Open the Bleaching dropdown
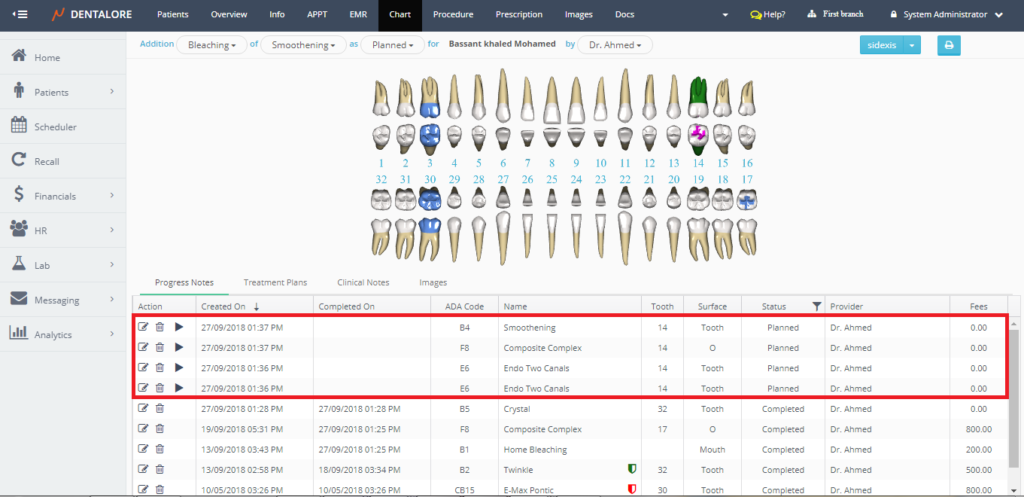The height and width of the screenshot is (497, 1024). pyautogui.click(x=211, y=45)
